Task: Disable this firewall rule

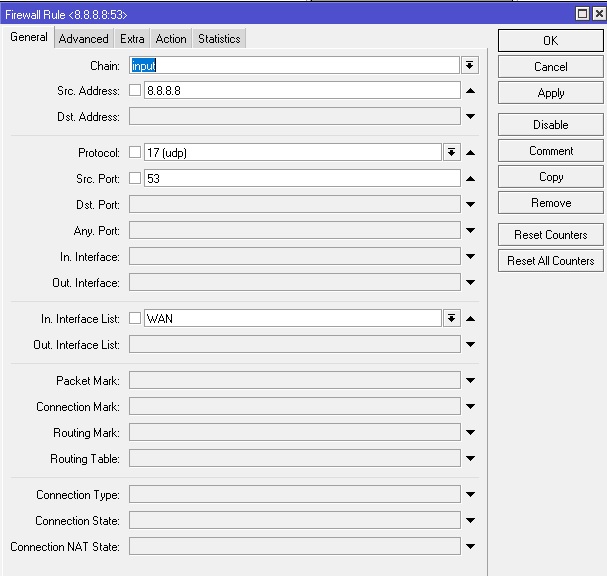Action: click(x=550, y=125)
